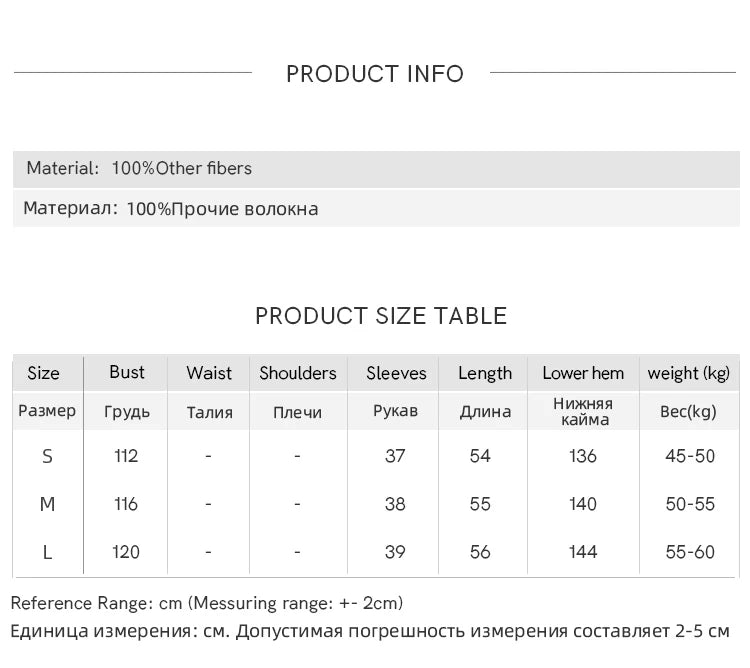
Task: Select size S row label
Action: 47,456
